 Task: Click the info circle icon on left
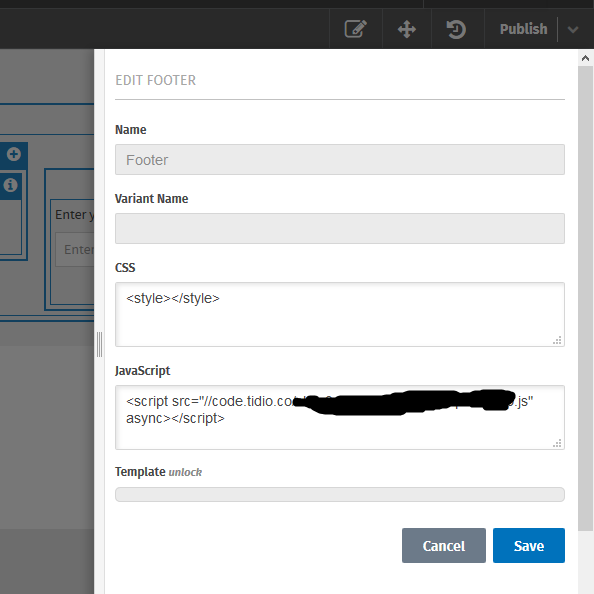11,185
